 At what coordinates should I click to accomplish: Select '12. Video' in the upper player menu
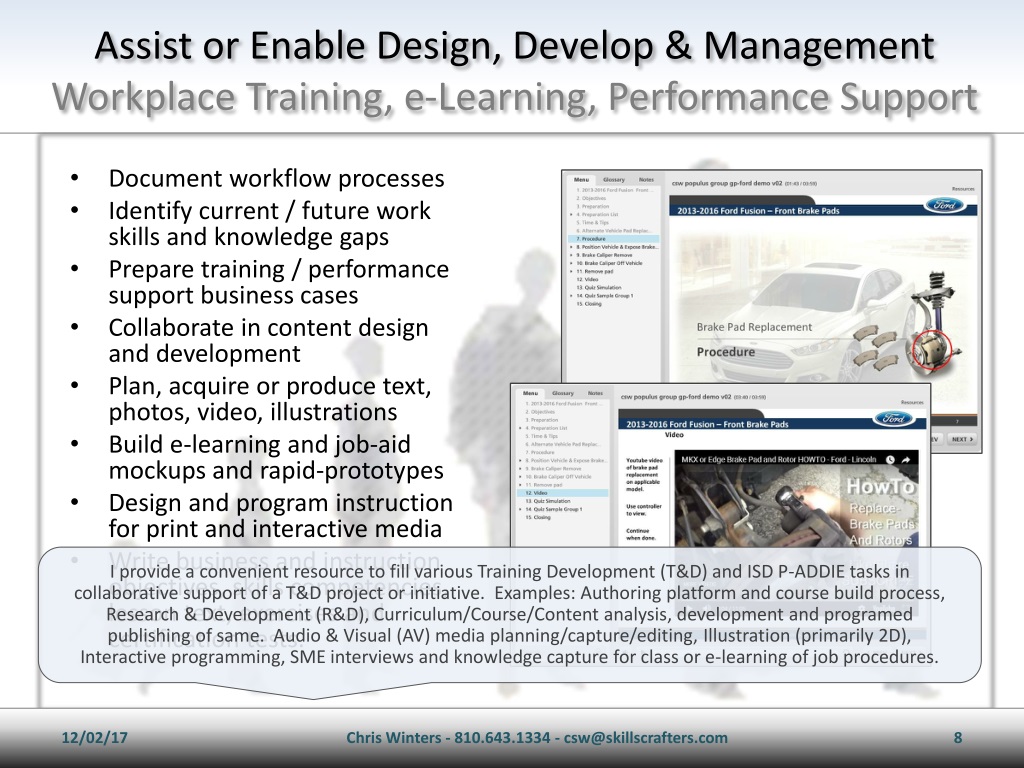pos(588,280)
